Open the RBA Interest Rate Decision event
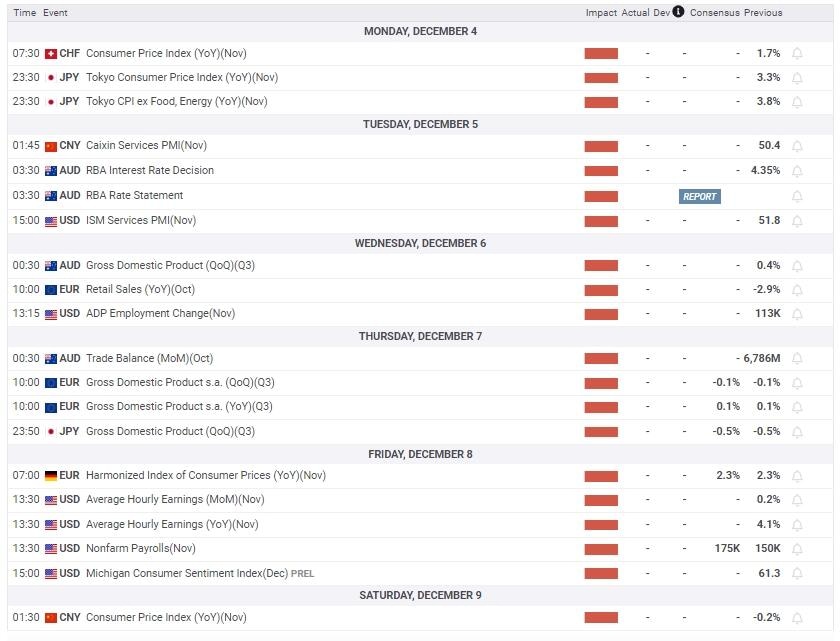 150,170
